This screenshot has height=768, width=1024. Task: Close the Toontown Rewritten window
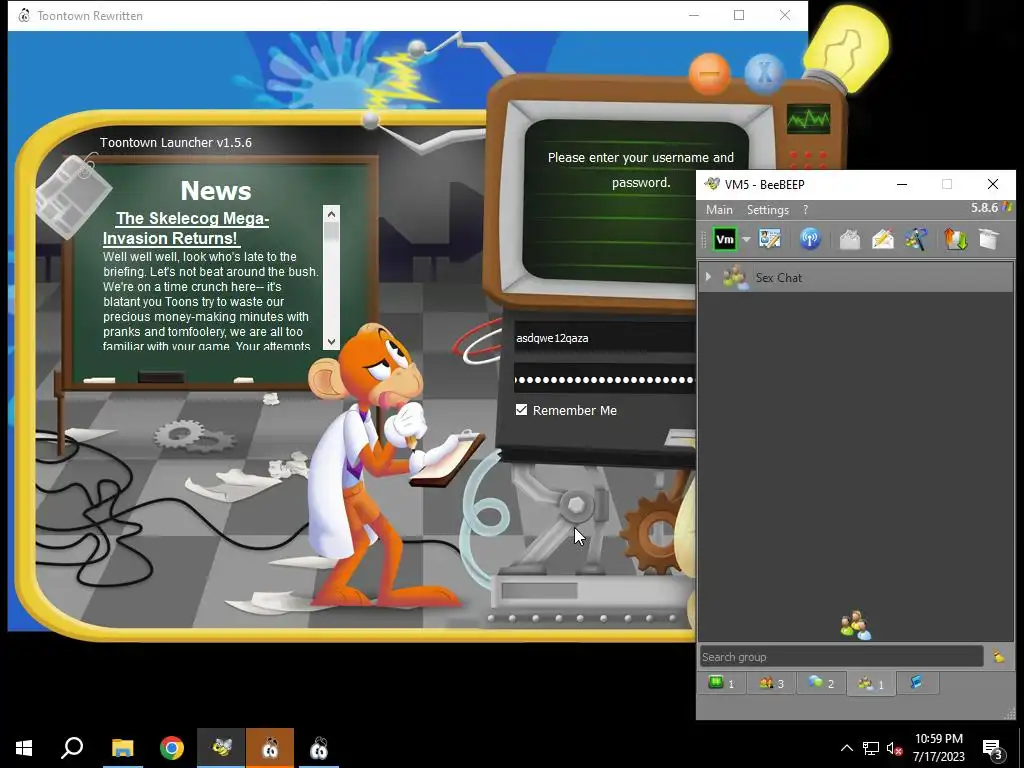pyautogui.click(x=785, y=15)
